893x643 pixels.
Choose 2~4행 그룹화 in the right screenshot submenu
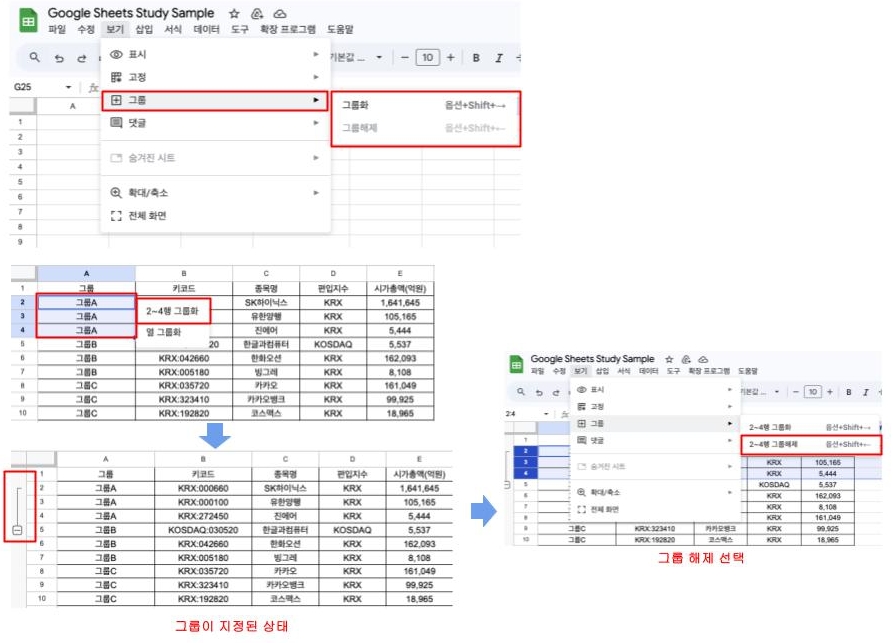point(810,427)
